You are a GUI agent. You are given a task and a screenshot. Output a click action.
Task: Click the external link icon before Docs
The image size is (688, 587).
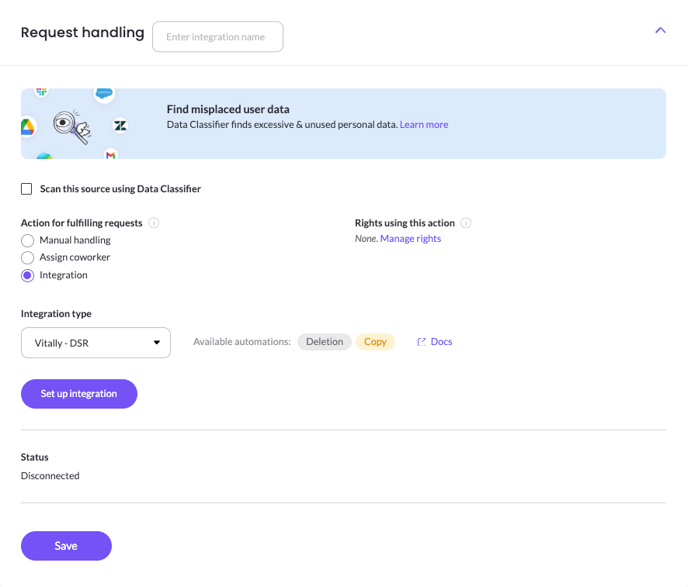tap(421, 342)
